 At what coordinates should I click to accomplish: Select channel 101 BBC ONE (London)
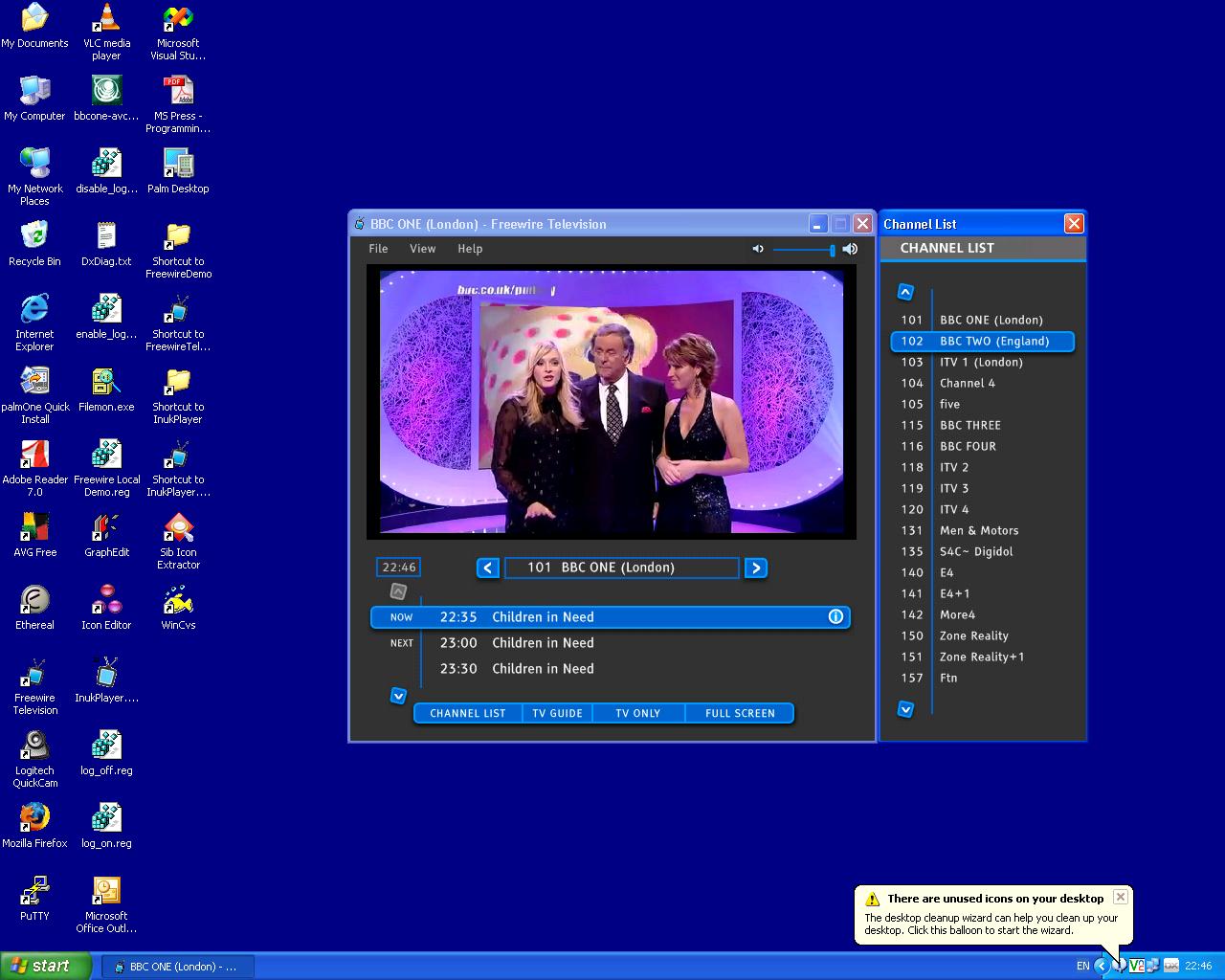pos(982,321)
